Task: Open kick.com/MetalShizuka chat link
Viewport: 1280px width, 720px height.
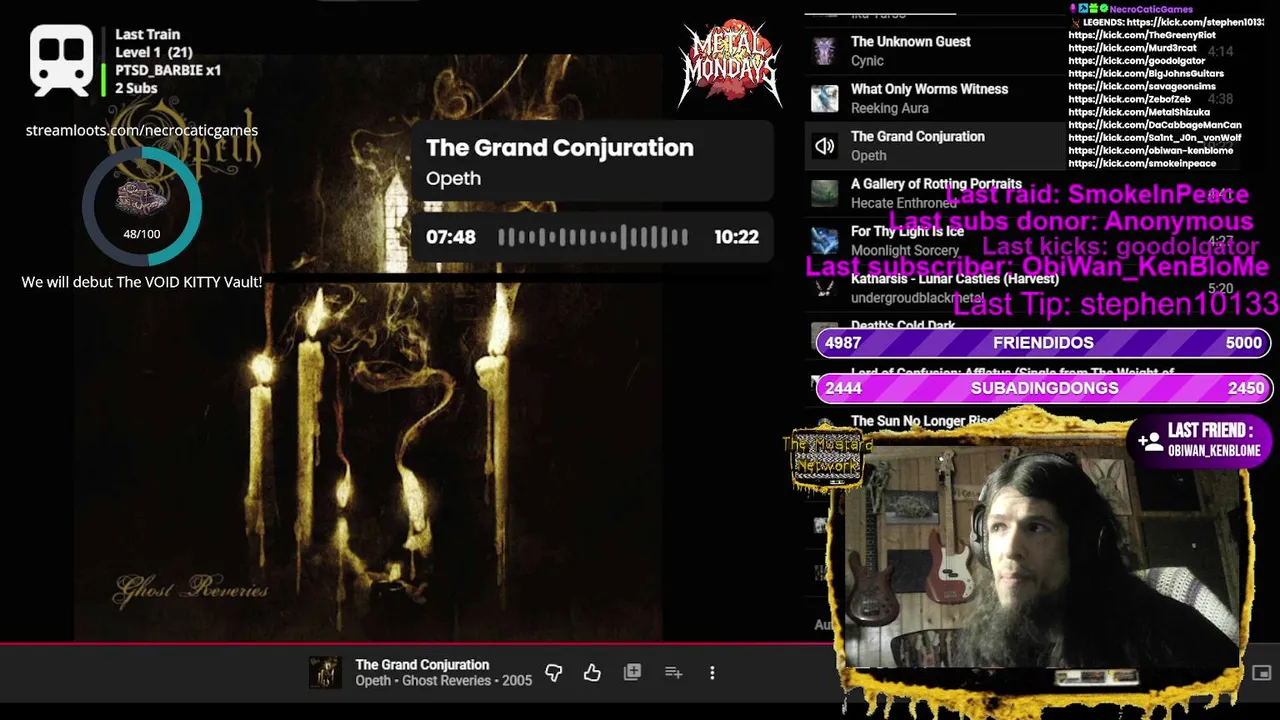Action: point(1139,113)
